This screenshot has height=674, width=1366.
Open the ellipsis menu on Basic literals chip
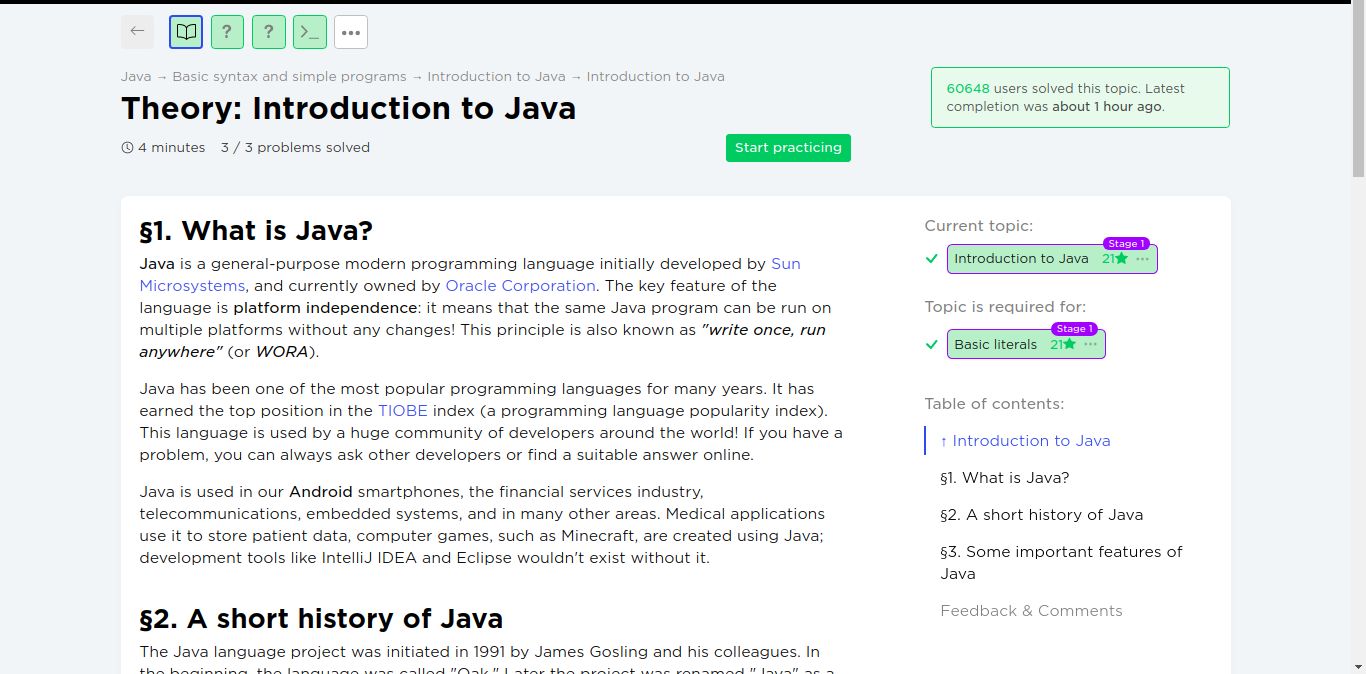pyautogui.click(x=1090, y=345)
